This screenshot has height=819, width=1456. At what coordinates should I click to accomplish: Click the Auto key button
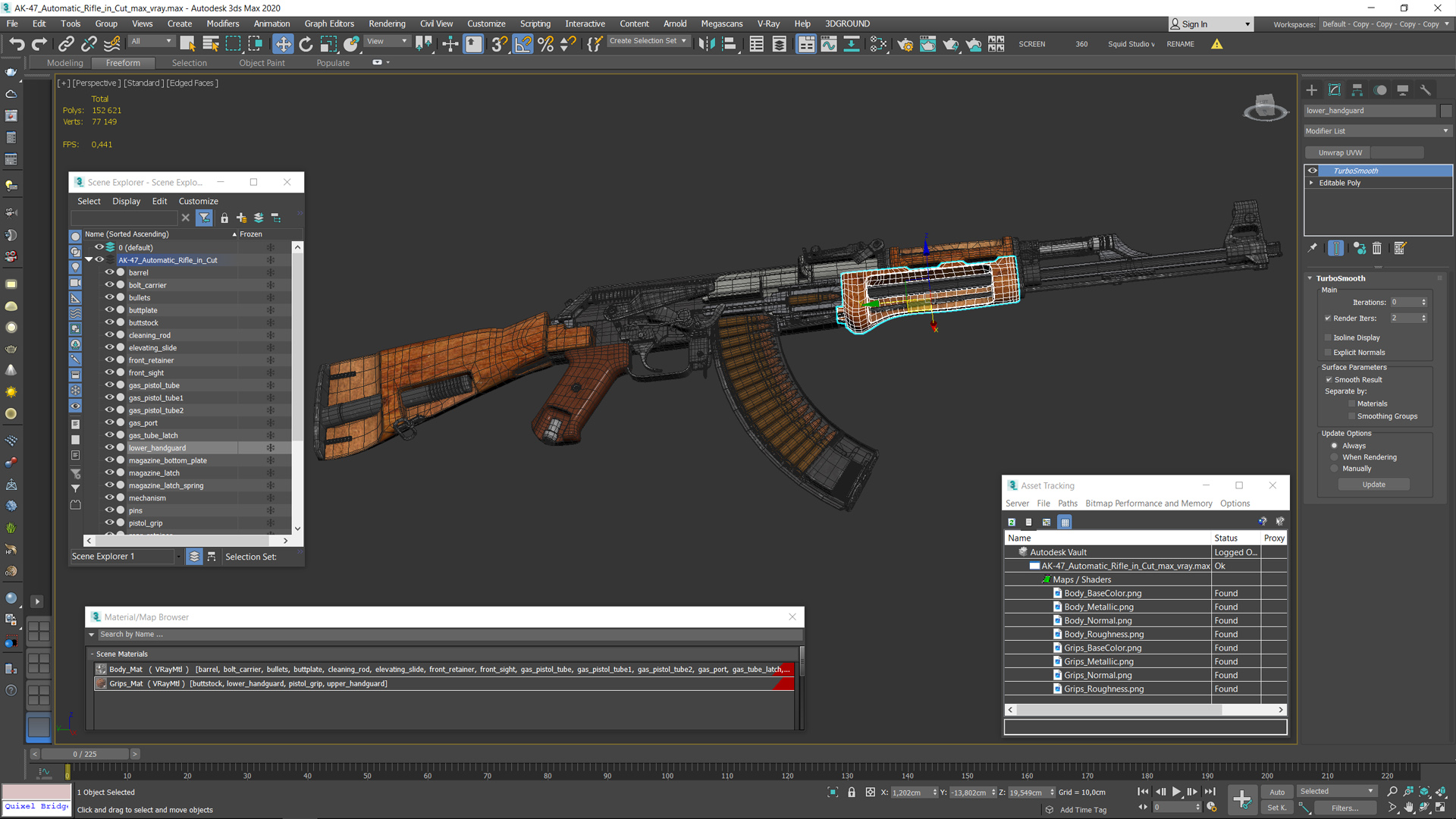coord(1277,792)
